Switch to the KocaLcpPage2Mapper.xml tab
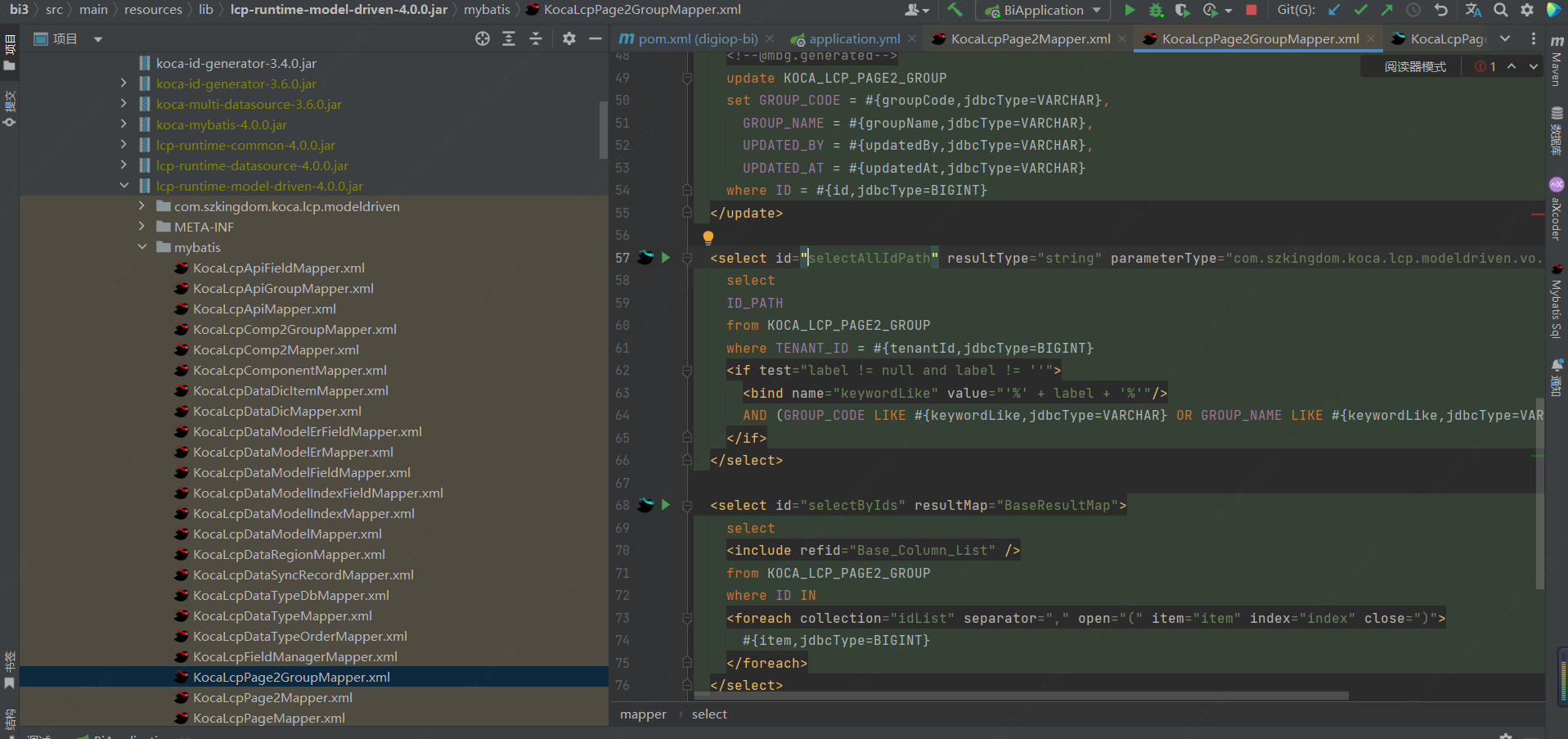1568x739 pixels. click(1030, 38)
